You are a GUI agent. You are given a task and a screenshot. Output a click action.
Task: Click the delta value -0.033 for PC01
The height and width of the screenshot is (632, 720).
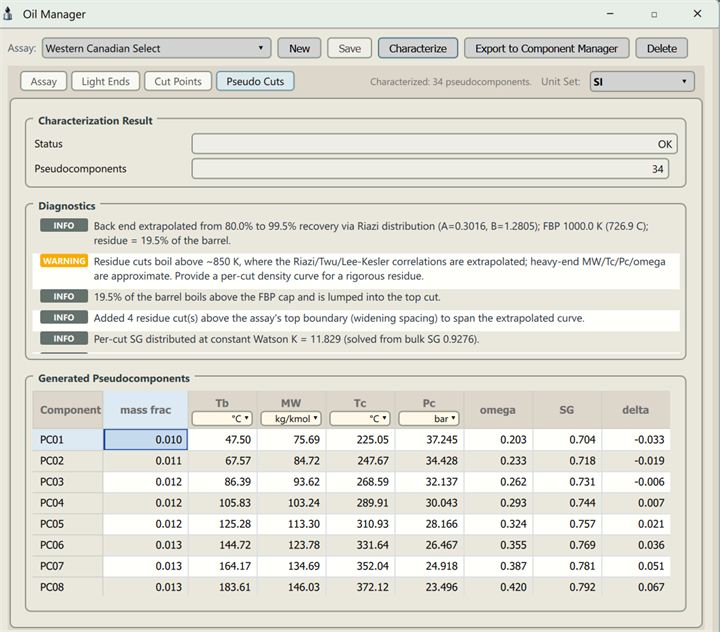click(636, 440)
